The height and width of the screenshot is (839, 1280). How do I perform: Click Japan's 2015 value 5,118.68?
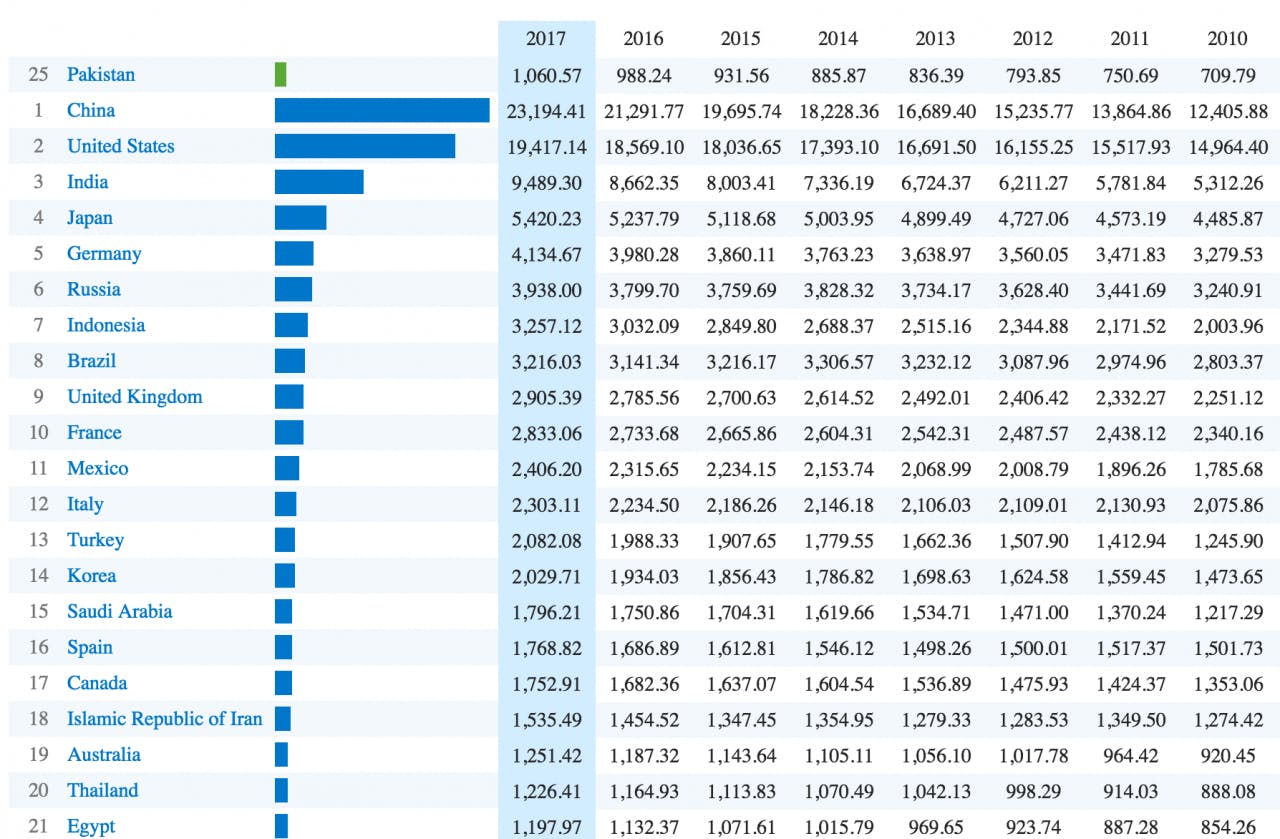(x=741, y=218)
